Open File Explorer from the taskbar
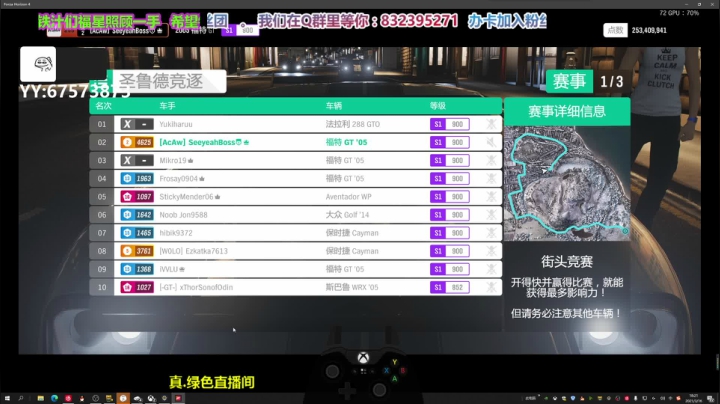Viewport: 720px width, 404px height. tap(40, 398)
